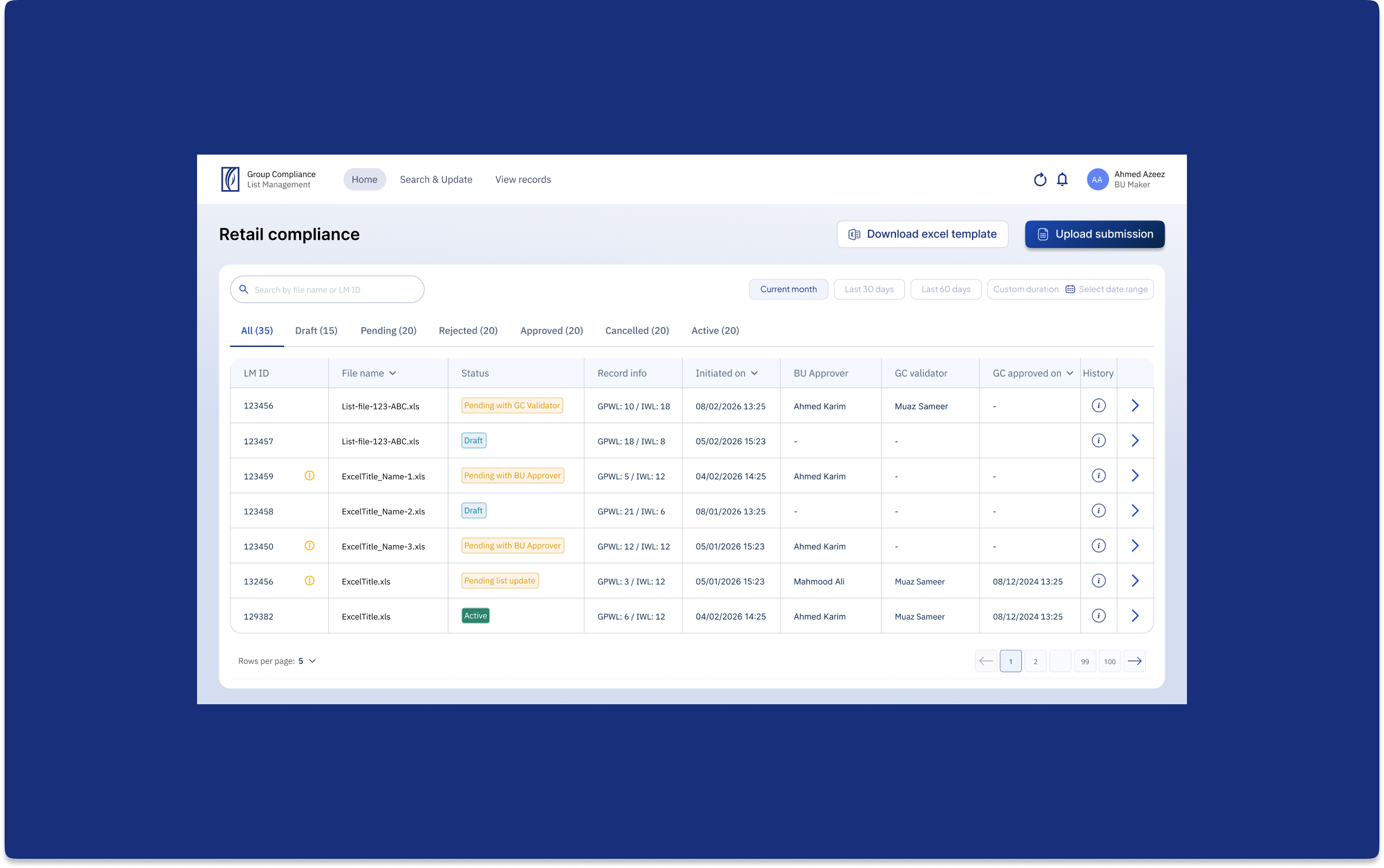Click file name ExcelTitle_Name-3.xls
1384x868 pixels.
click(383, 547)
